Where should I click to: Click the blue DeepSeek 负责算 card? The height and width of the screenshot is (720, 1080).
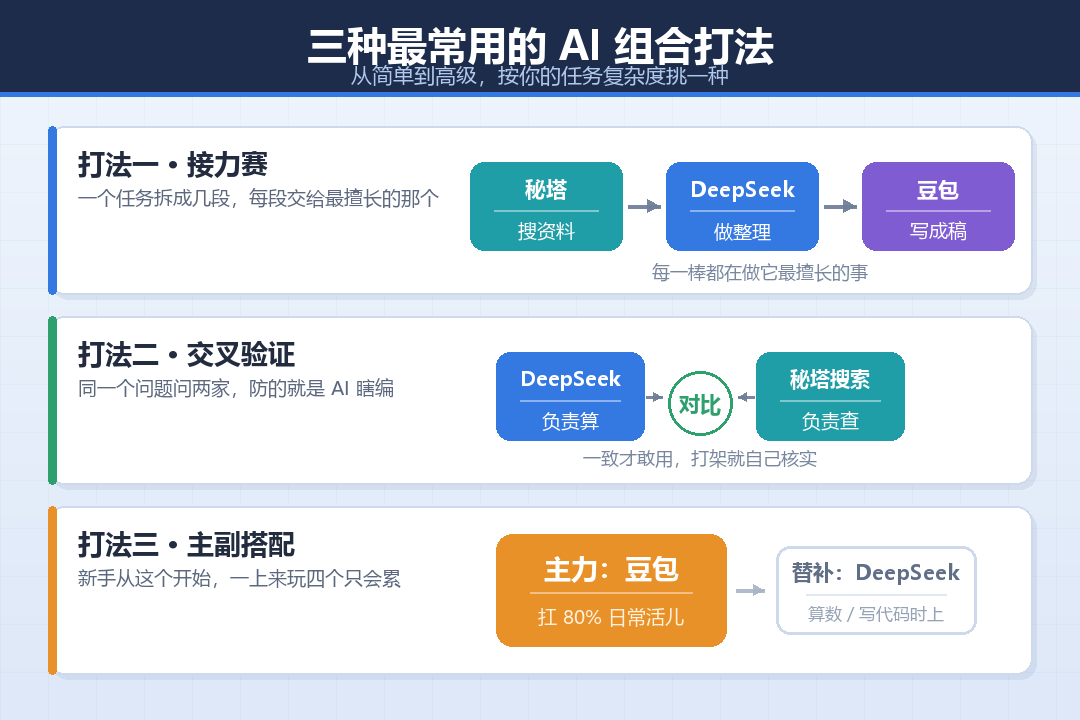point(570,396)
